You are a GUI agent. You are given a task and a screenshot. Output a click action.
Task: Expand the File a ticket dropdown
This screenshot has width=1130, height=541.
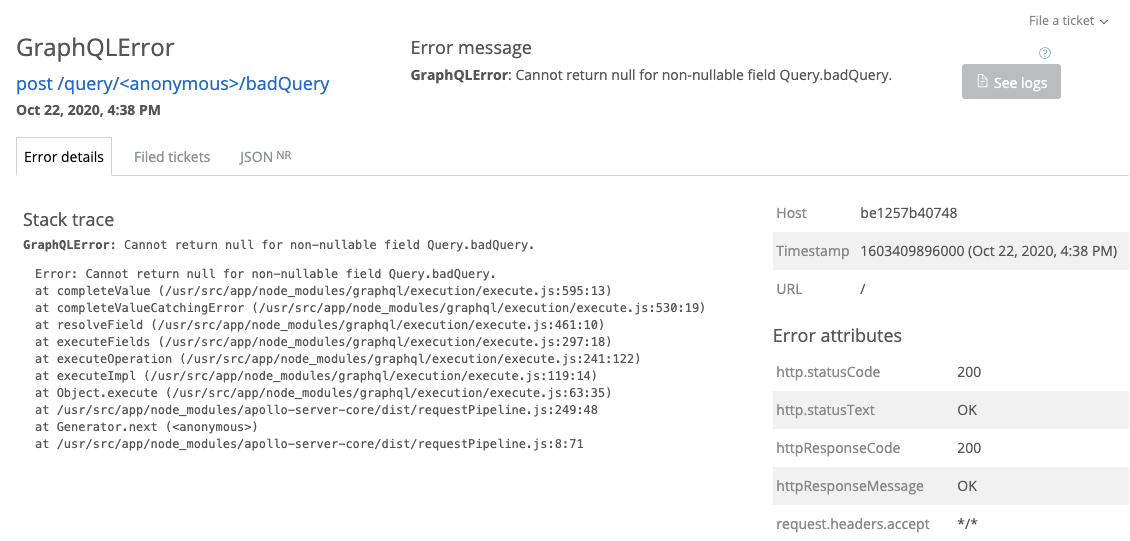click(x=1068, y=21)
